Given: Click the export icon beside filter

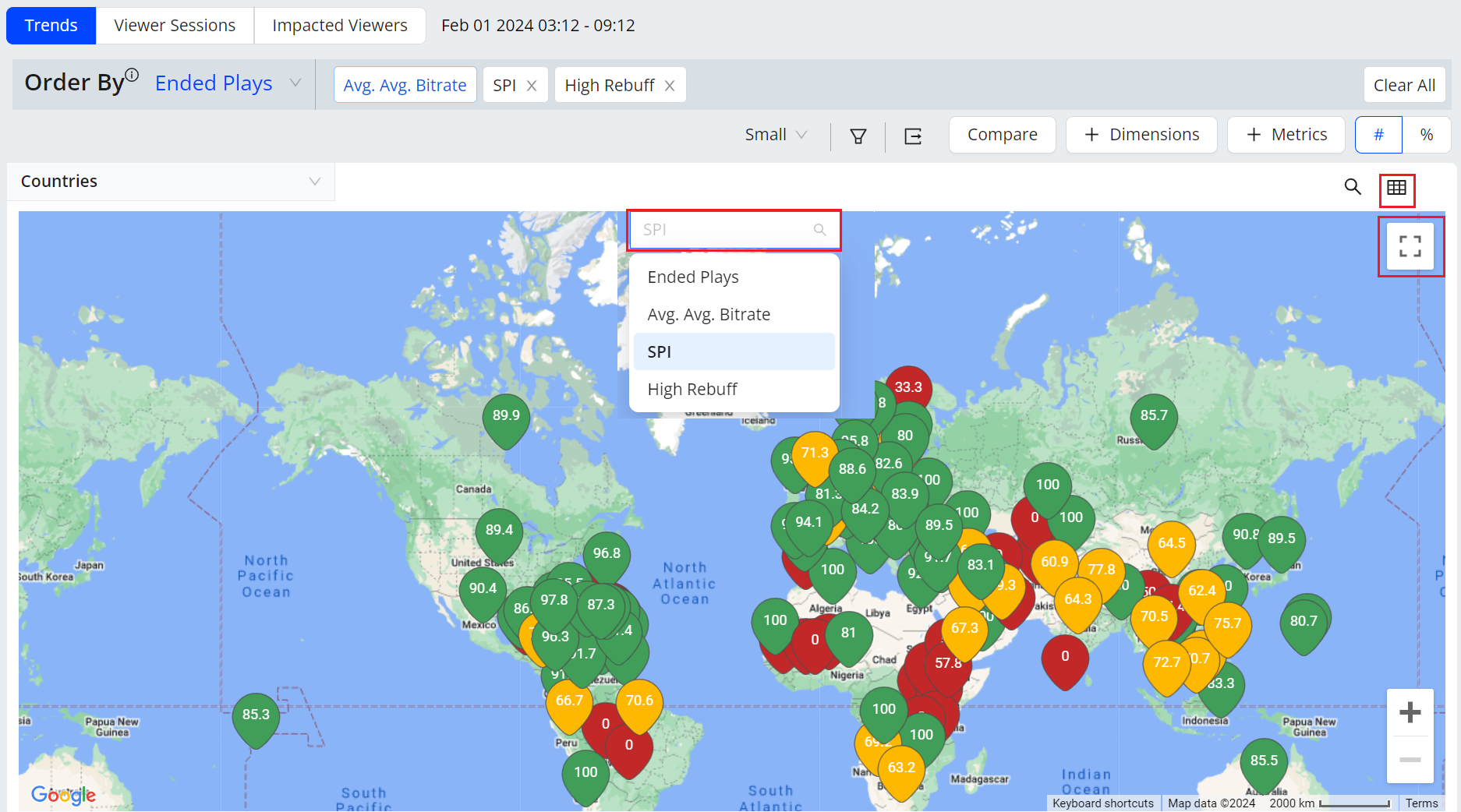Looking at the screenshot, I should [912, 136].
